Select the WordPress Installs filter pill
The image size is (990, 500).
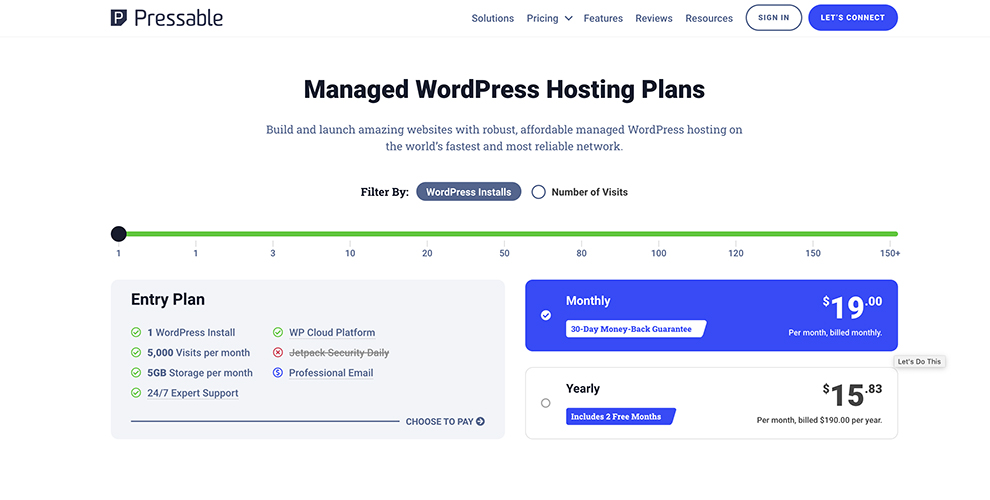click(x=468, y=192)
